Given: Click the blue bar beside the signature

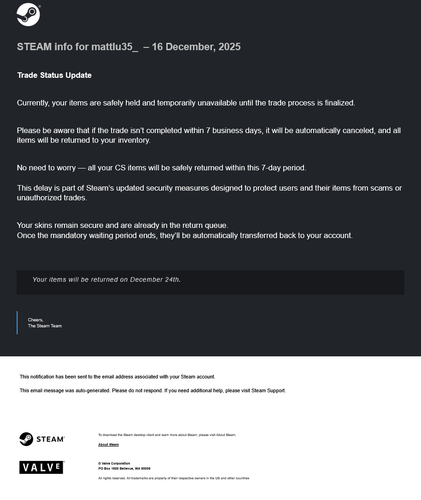Looking at the screenshot, I should coord(17,323).
